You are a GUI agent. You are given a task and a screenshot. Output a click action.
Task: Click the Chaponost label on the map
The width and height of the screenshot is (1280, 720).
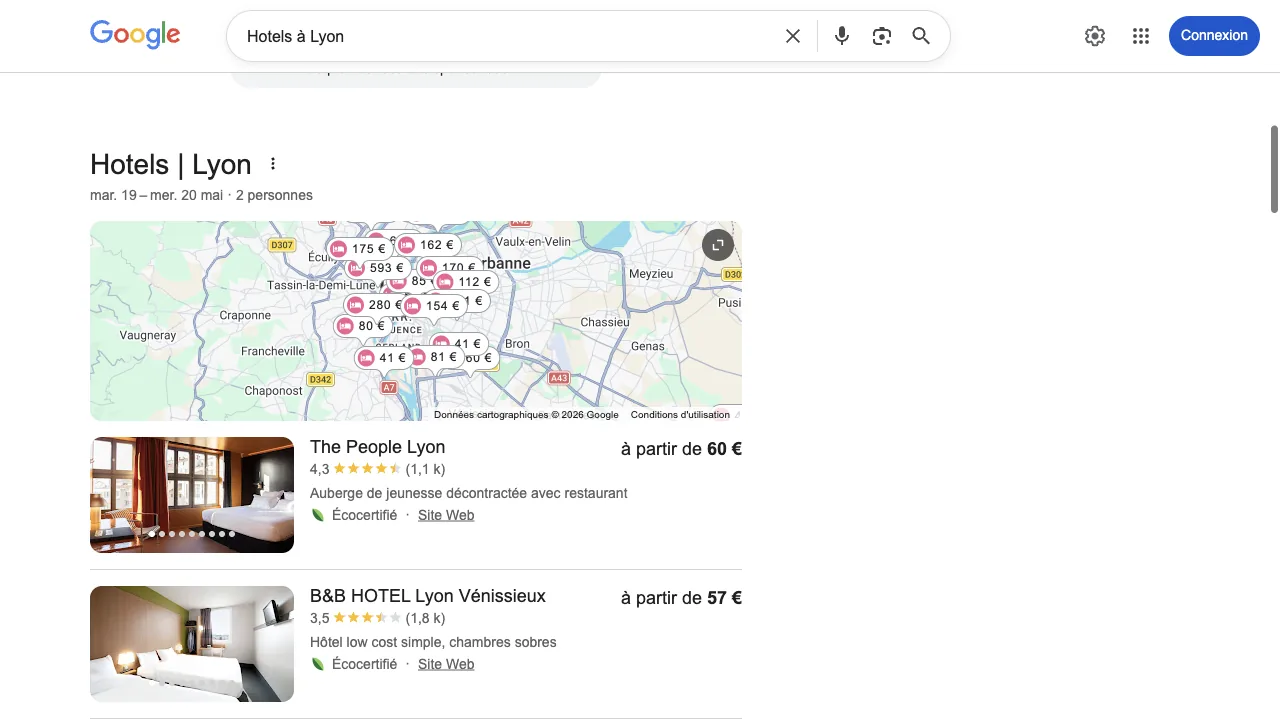point(273,391)
